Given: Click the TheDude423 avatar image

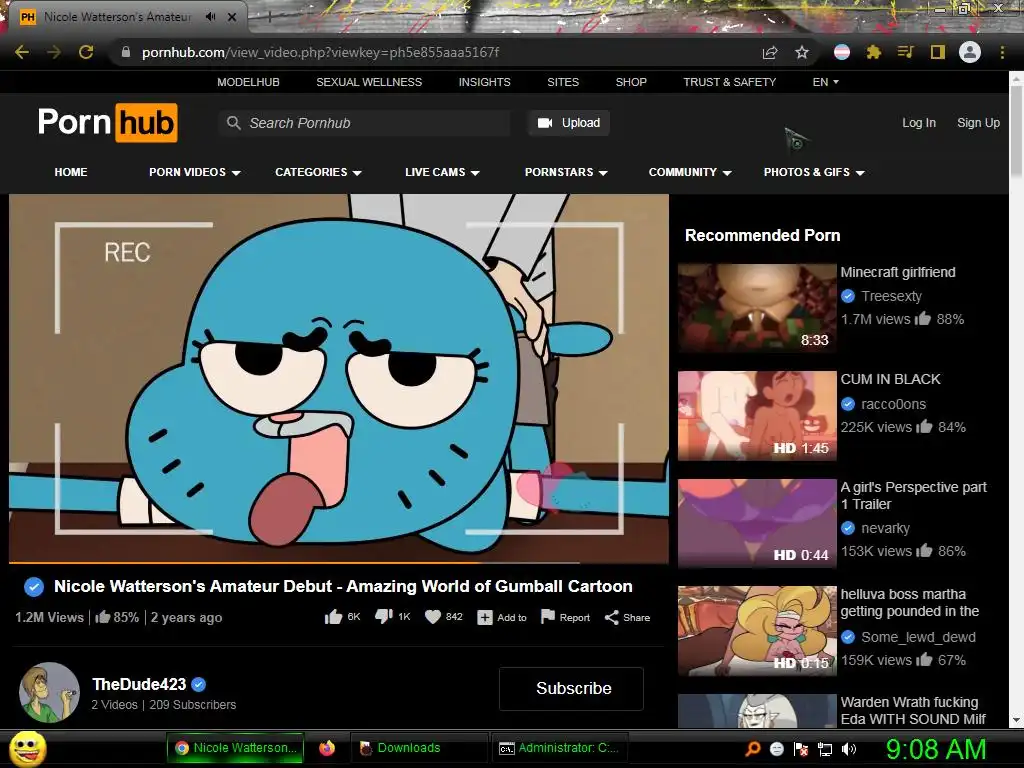Looking at the screenshot, I should [x=50, y=692].
